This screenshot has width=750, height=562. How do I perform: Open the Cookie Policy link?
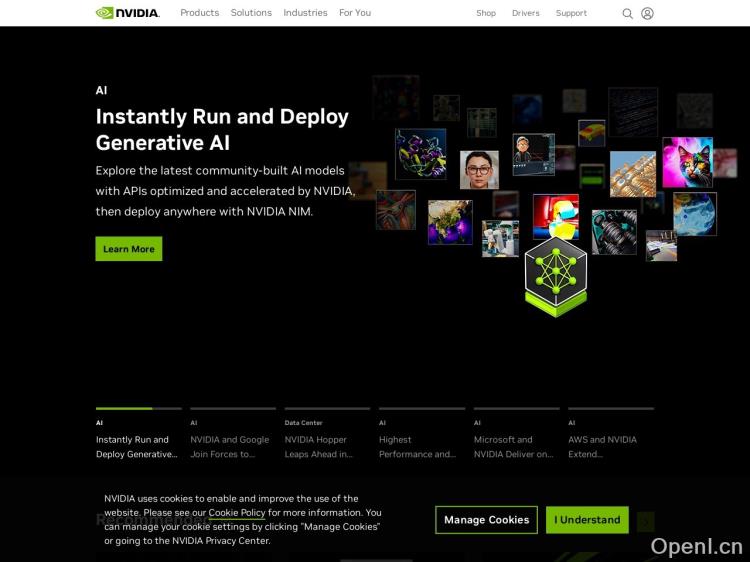tap(237, 513)
